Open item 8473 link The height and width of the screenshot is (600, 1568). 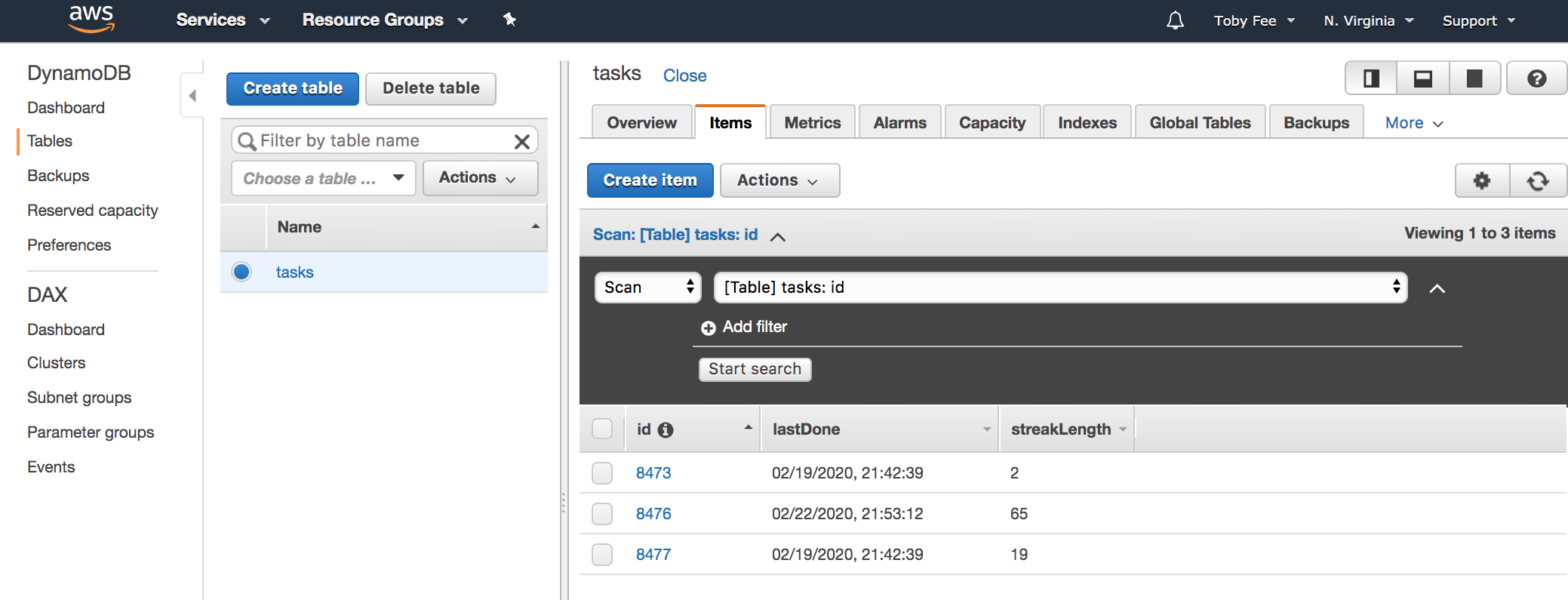(653, 473)
